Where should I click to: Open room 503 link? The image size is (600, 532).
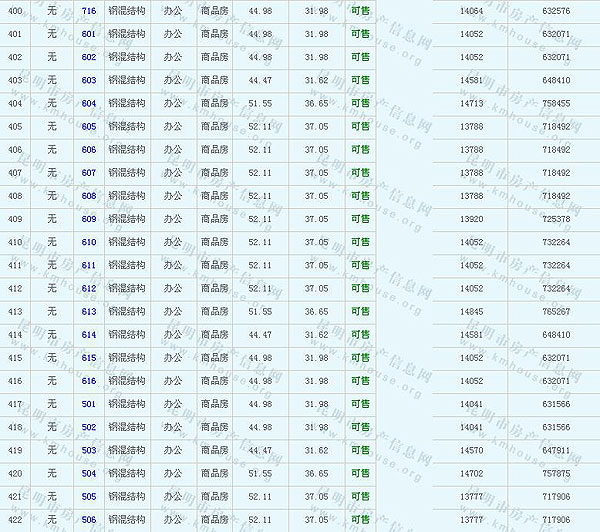pos(89,451)
